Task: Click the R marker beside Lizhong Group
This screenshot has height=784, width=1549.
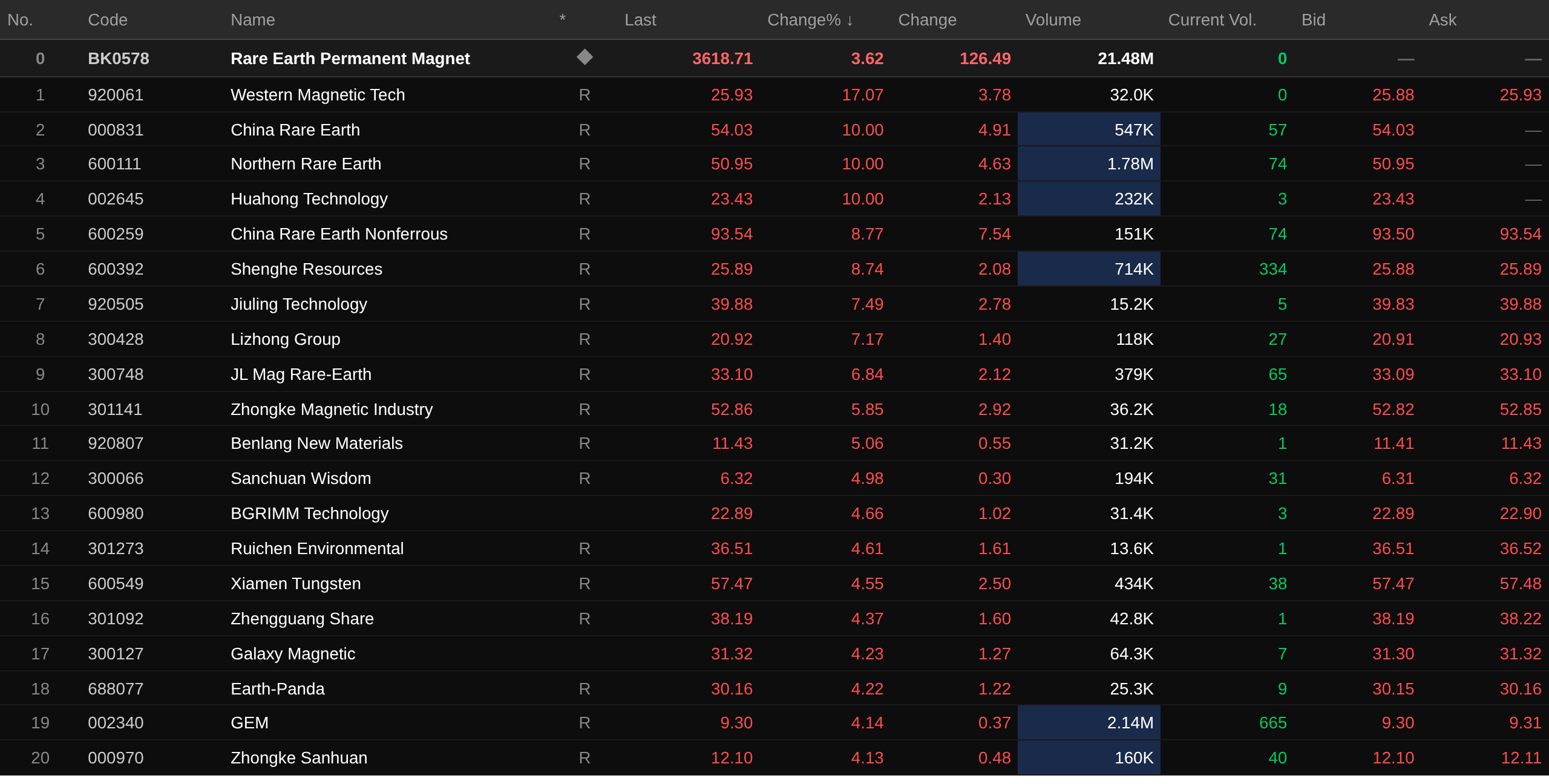Action: pos(584,339)
